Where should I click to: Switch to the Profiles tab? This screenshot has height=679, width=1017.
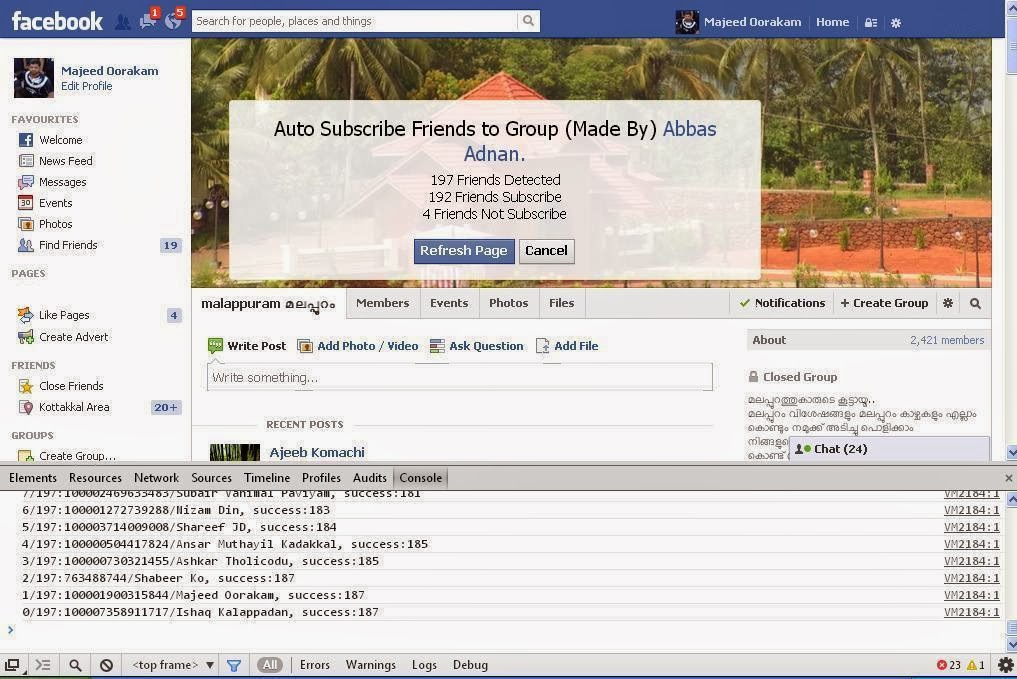point(321,478)
